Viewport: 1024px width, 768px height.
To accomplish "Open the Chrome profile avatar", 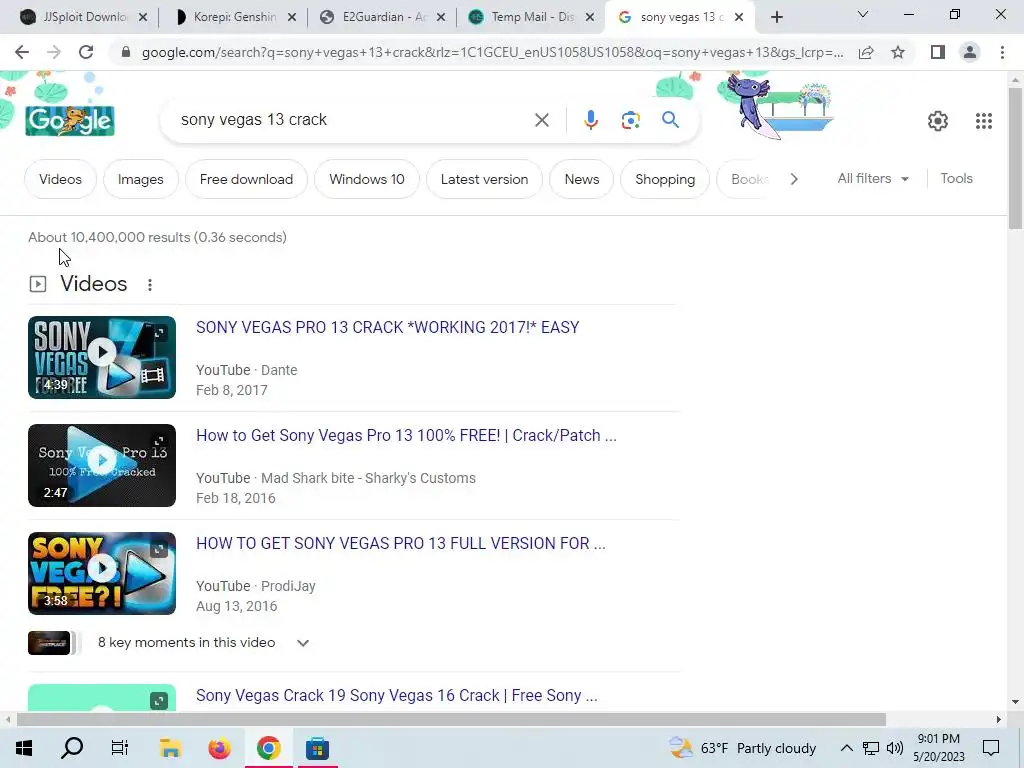I will (970, 52).
